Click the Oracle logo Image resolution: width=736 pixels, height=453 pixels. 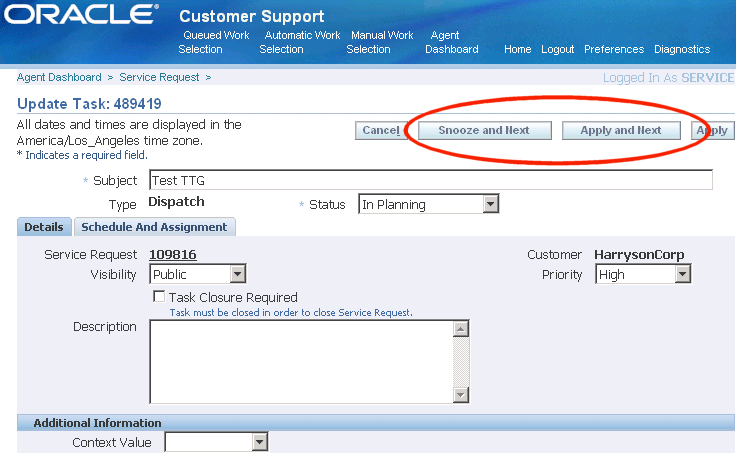pyautogui.click(x=81, y=15)
